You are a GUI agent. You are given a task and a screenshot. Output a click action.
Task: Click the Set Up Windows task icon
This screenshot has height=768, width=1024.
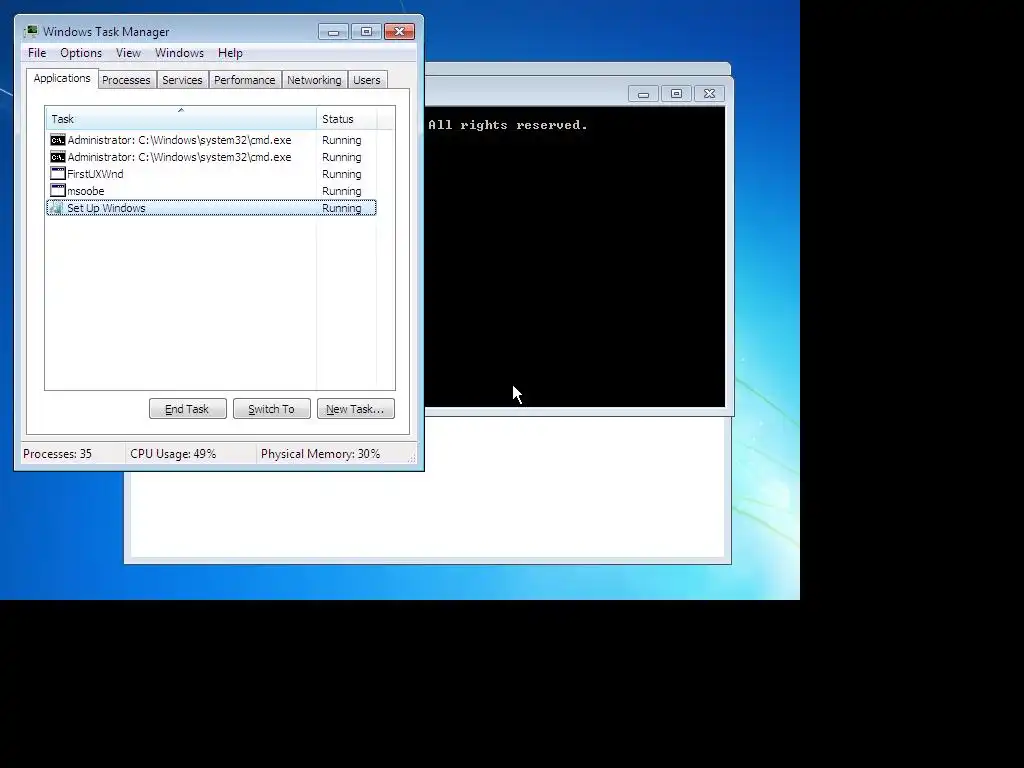[x=56, y=208]
